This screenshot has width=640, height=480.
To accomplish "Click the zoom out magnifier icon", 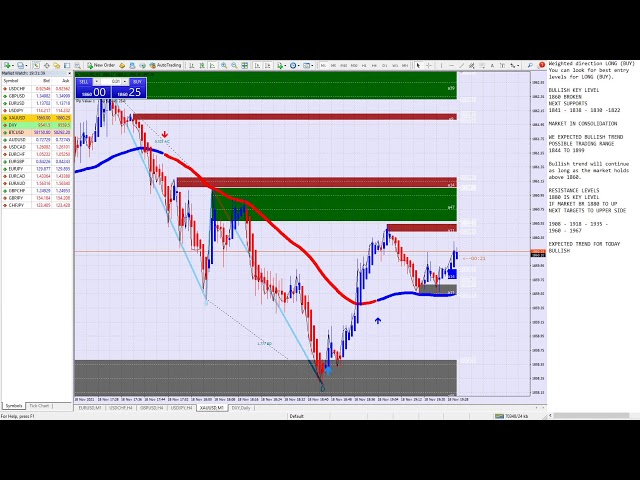I will click(233, 65).
